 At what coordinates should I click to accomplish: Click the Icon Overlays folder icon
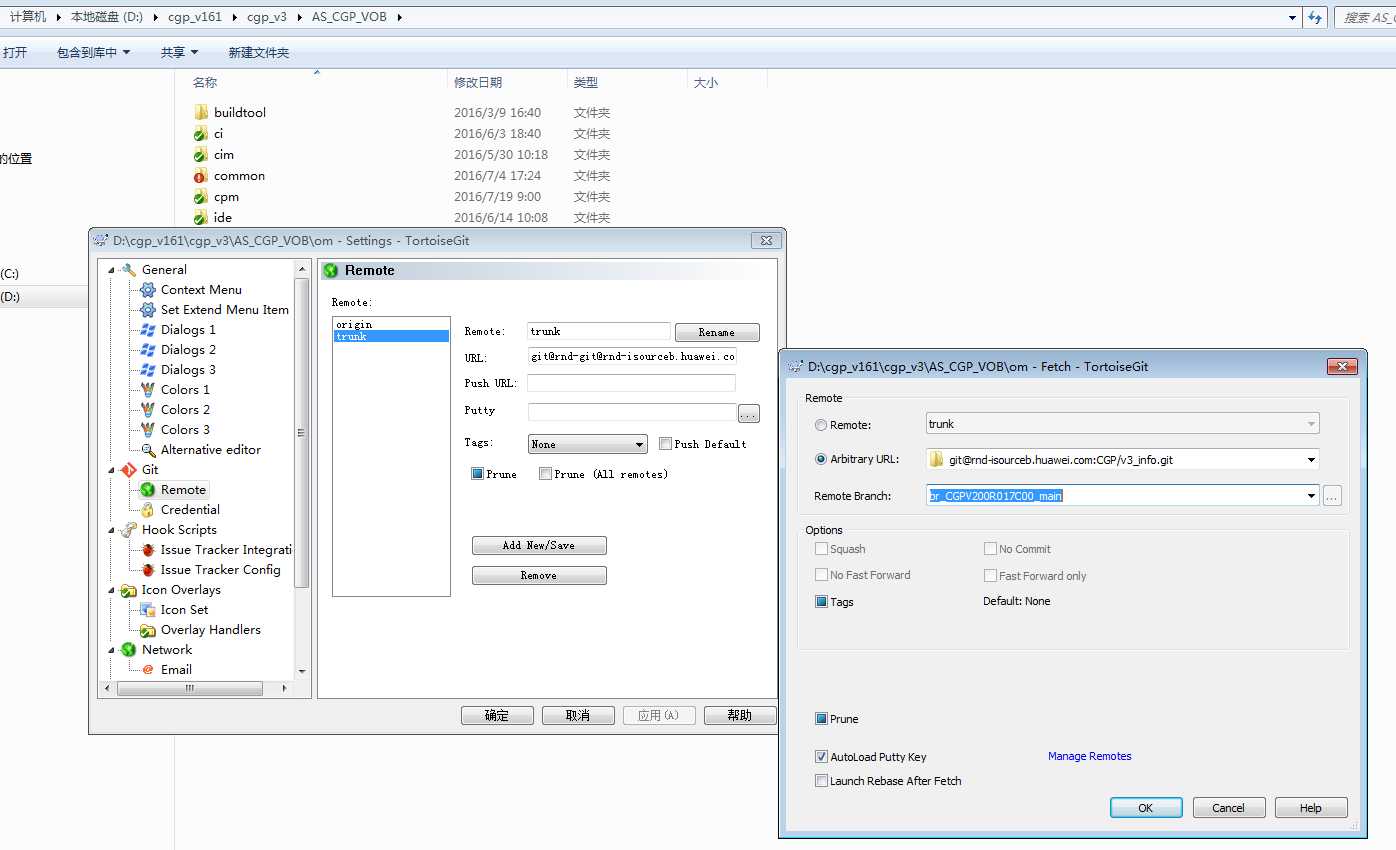coord(128,590)
